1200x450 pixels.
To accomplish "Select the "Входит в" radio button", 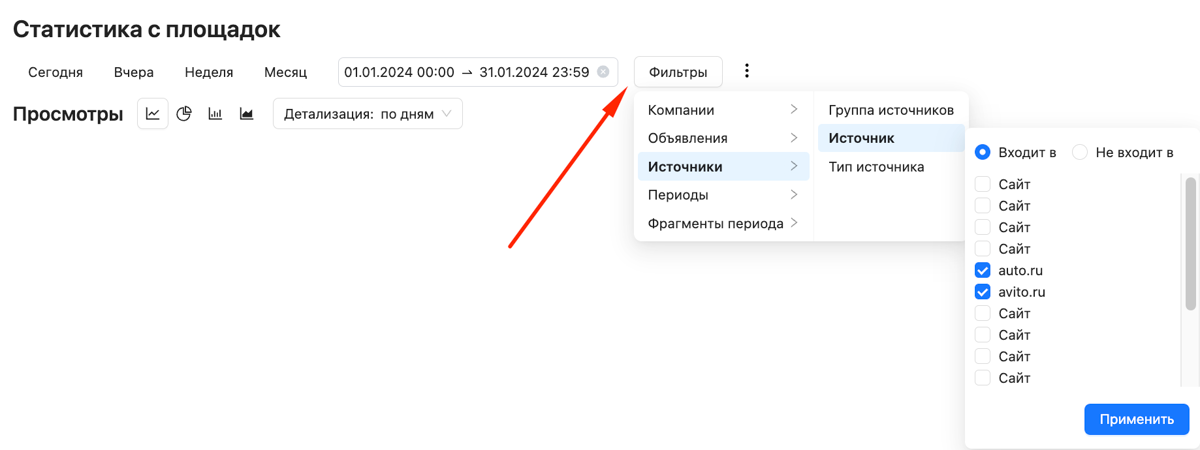I will coord(983,152).
